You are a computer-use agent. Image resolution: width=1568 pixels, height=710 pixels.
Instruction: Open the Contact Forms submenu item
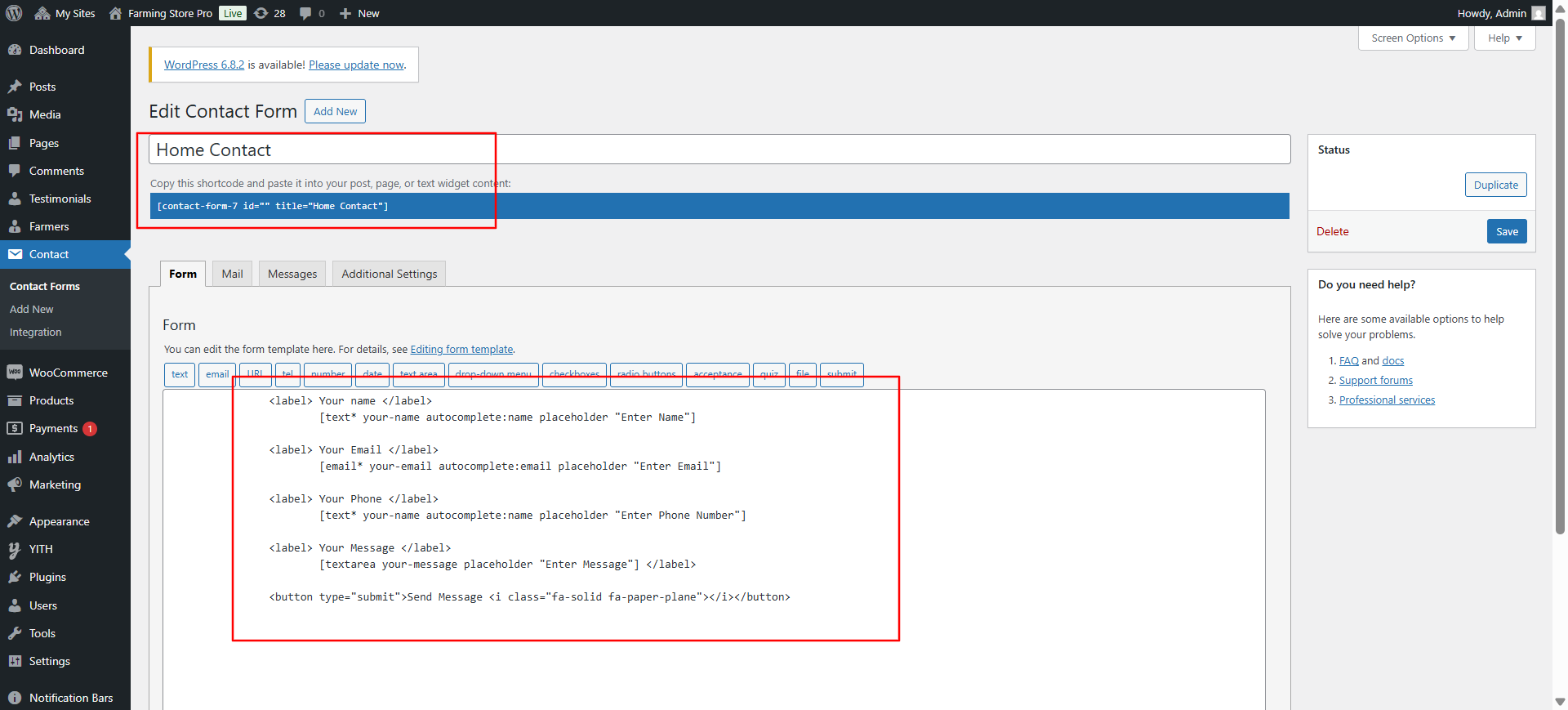point(45,286)
